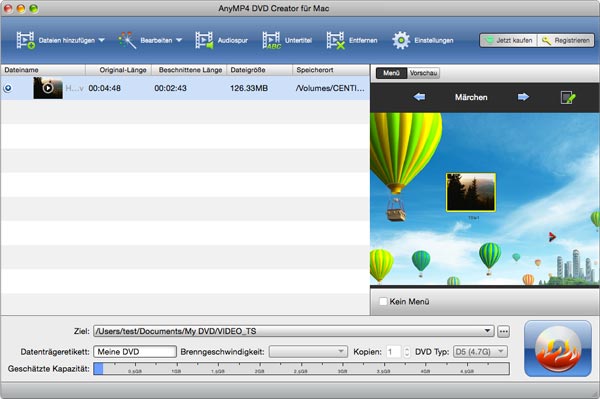Open Einstellungen gear settings

422,40
